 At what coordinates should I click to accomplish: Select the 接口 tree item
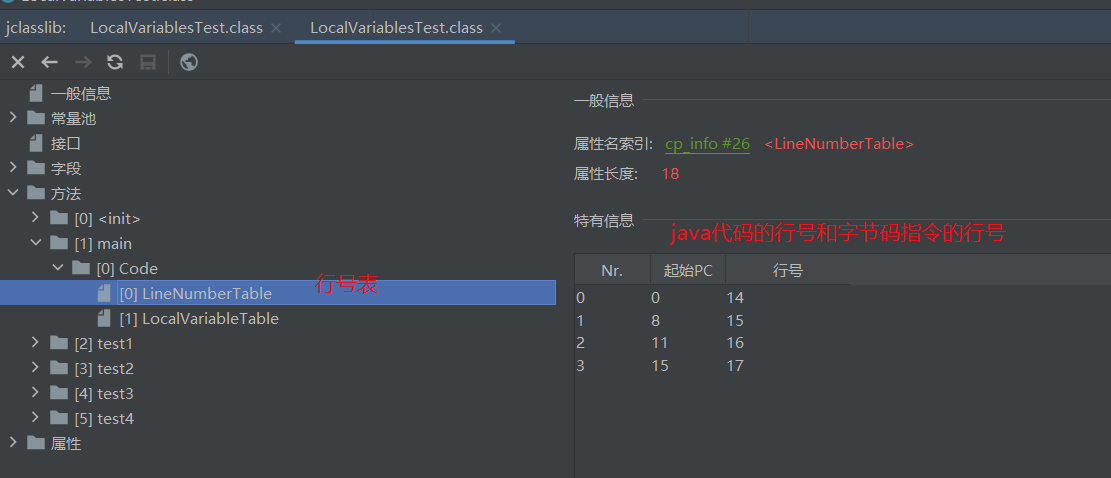[66, 144]
